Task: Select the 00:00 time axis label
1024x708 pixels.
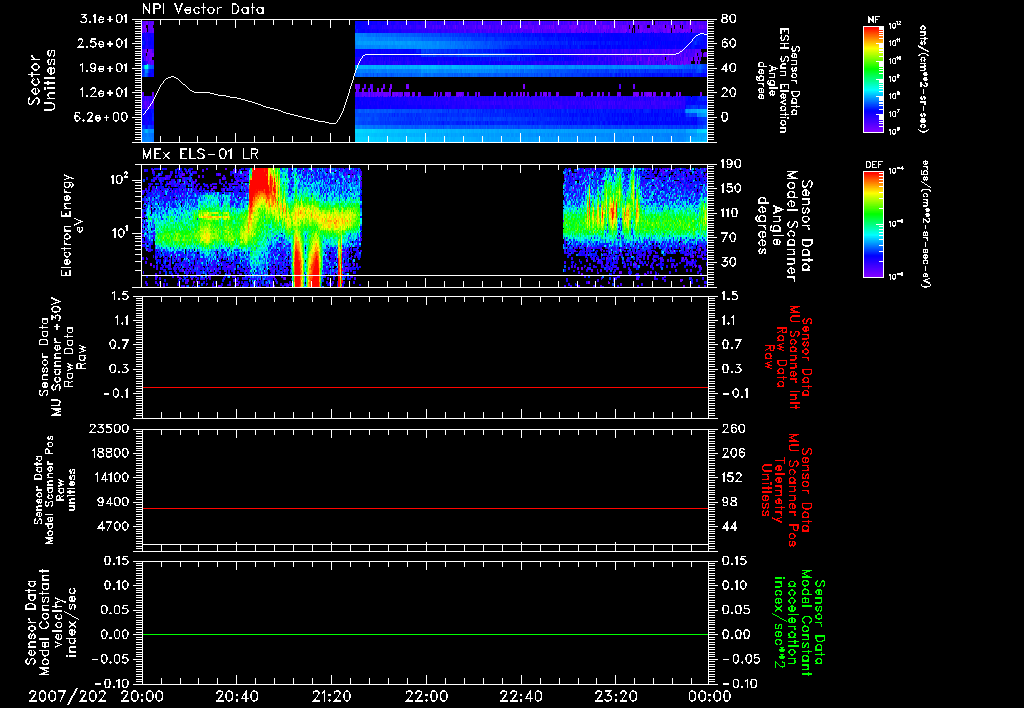Action: click(708, 695)
